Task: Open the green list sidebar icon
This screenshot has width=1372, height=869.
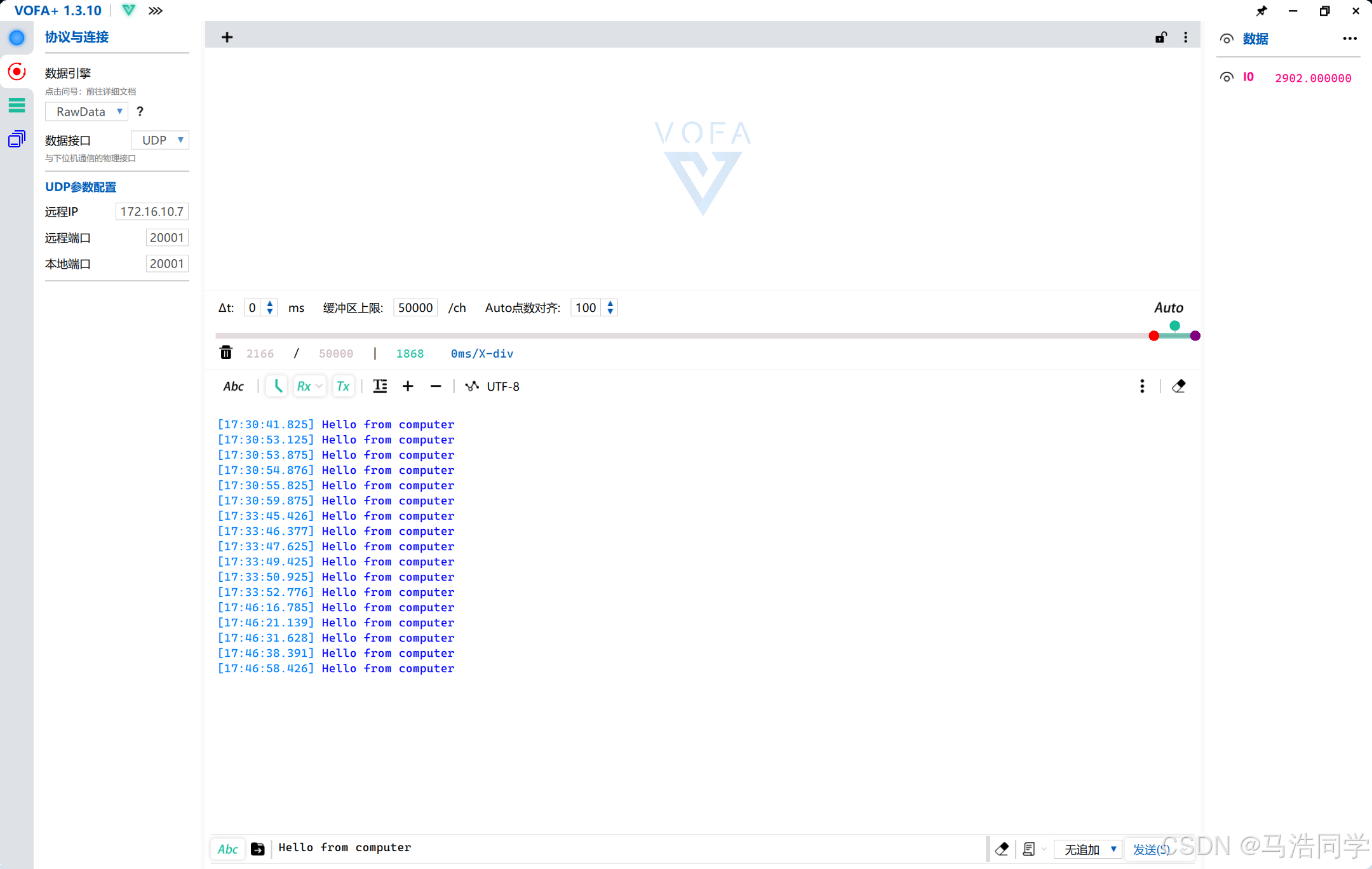Action: 17,105
